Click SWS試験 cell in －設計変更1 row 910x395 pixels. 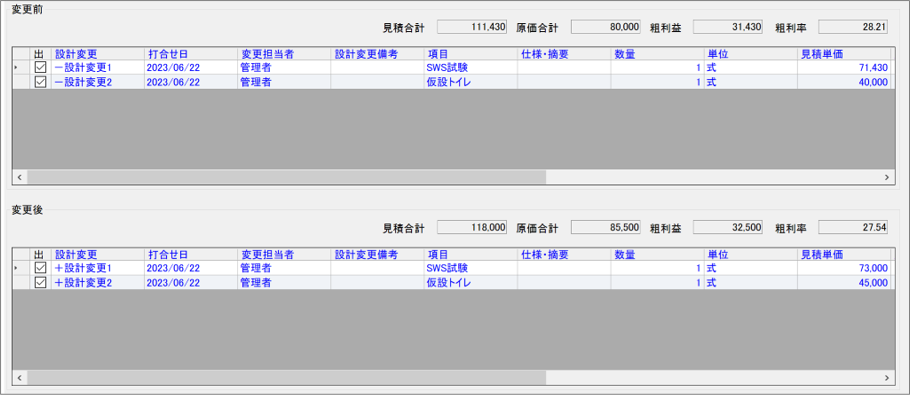point(471,68)
